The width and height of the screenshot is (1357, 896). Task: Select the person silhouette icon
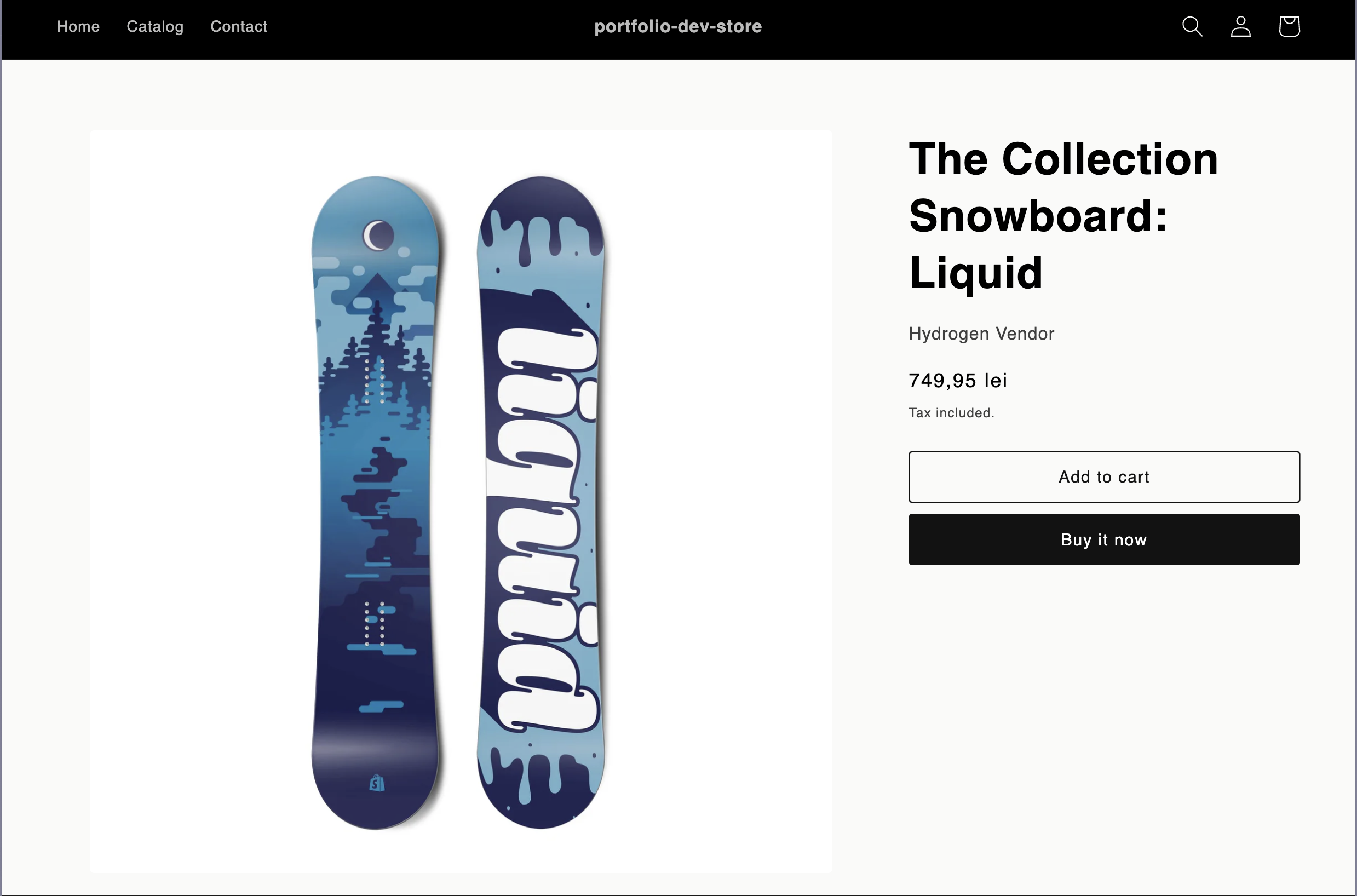[1240, 26]
